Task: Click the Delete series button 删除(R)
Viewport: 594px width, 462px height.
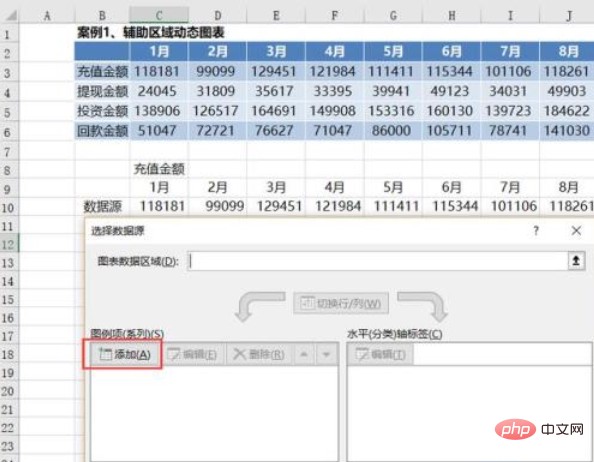Action: [x=259, y=354]
